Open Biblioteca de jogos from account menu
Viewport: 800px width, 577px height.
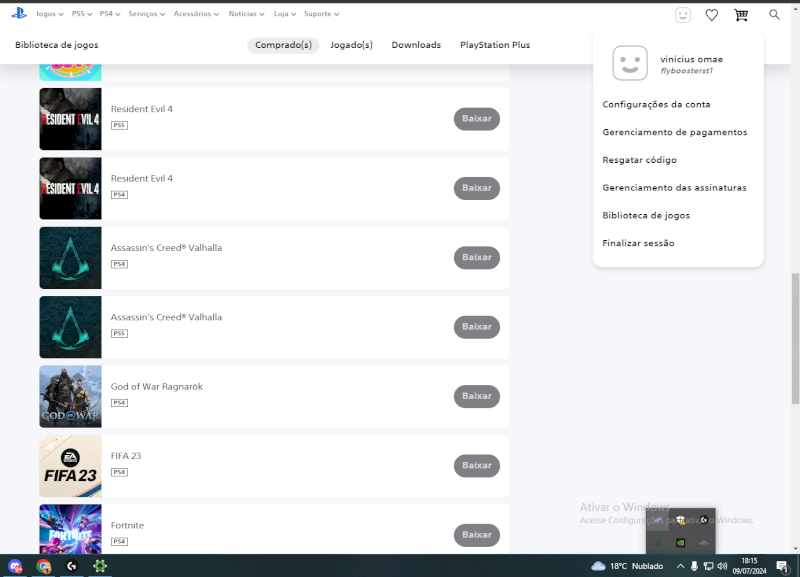(x=646, y=215)
